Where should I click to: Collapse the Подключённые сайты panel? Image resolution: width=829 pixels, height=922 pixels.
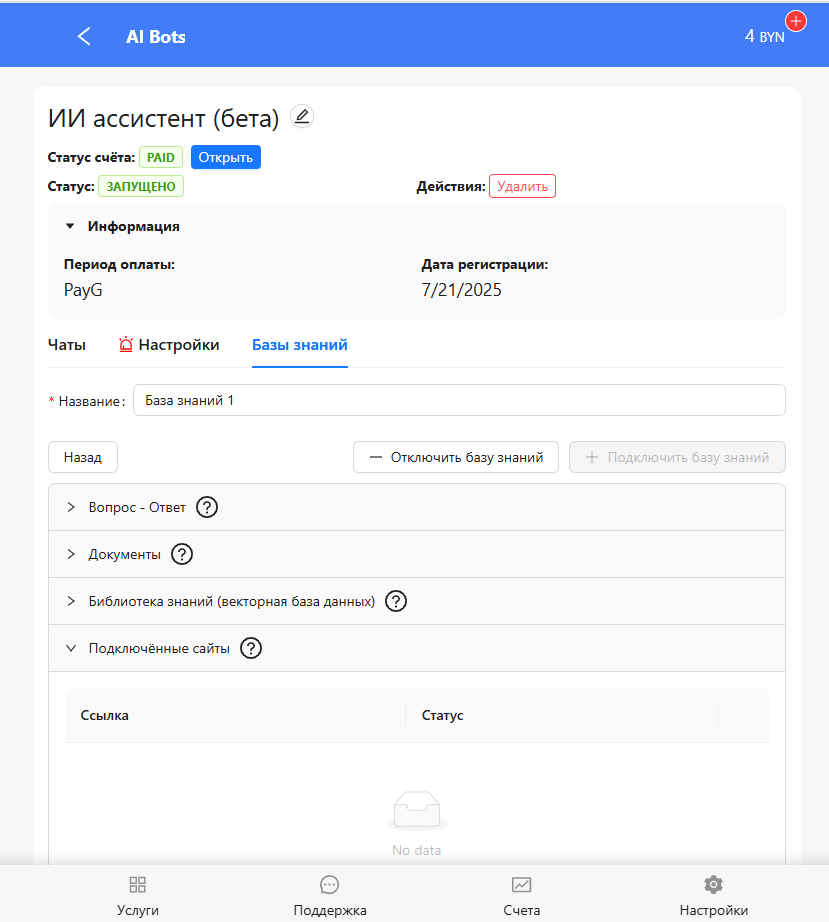point(71,648)
